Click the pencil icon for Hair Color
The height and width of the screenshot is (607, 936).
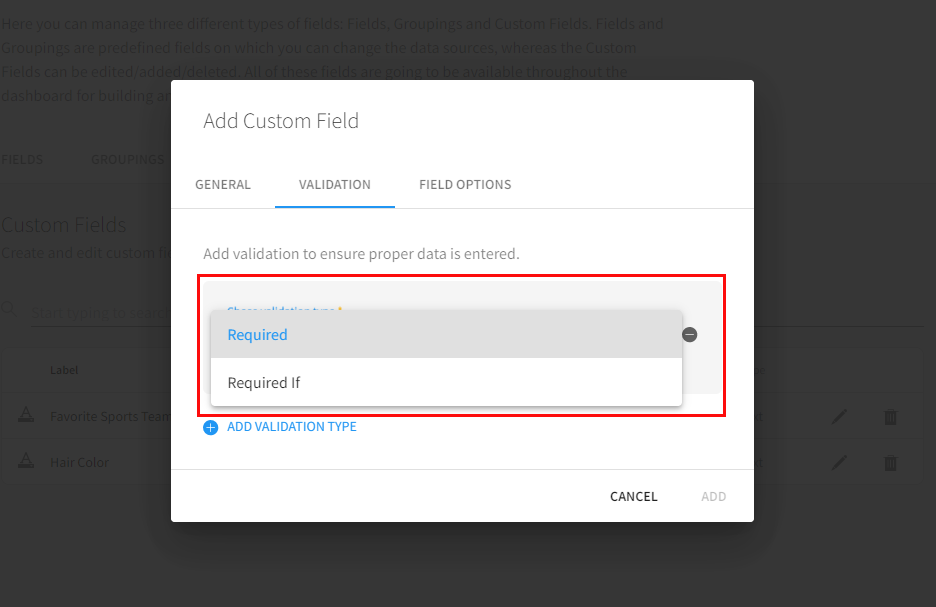pyautogui.click(x=840, y=463)
